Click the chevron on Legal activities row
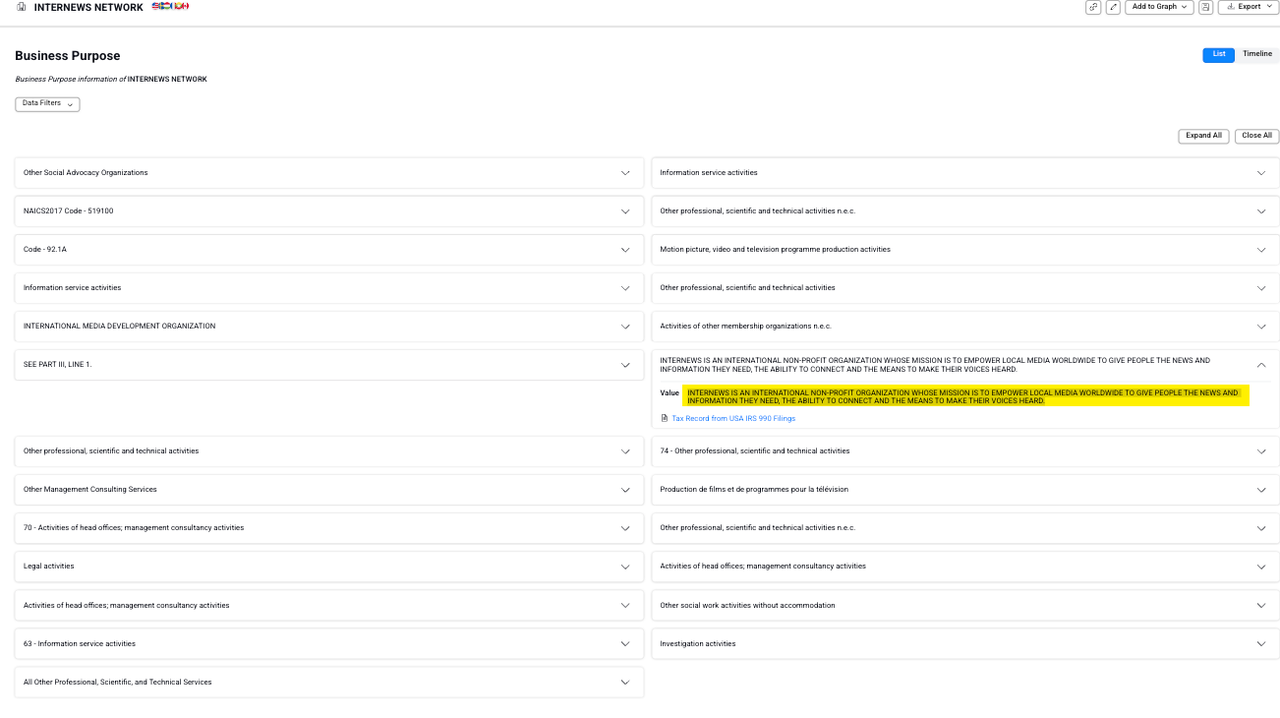The height and width of the screenshot is (718, 1280). click(625, 567)
